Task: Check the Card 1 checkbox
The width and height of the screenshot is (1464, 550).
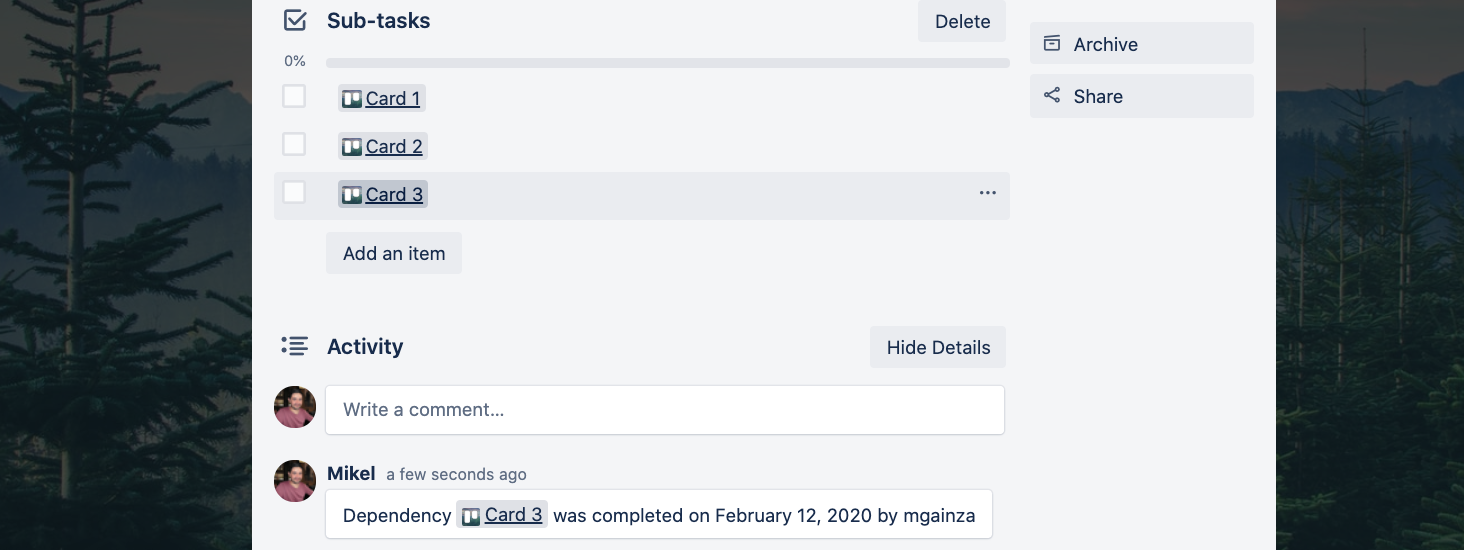Action: point(294,96)
